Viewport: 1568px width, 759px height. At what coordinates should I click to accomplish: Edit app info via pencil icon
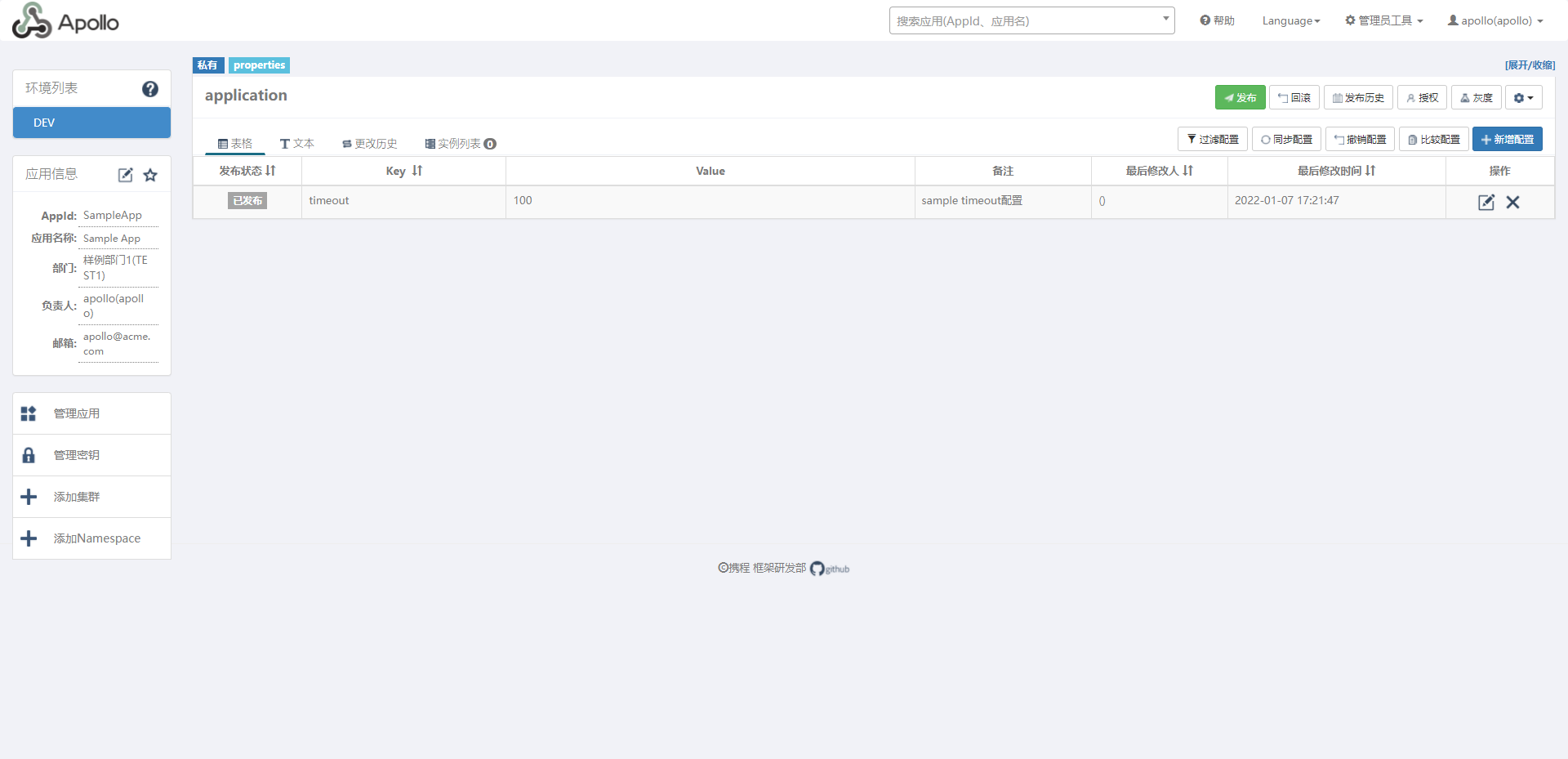[x=125, y=175]
